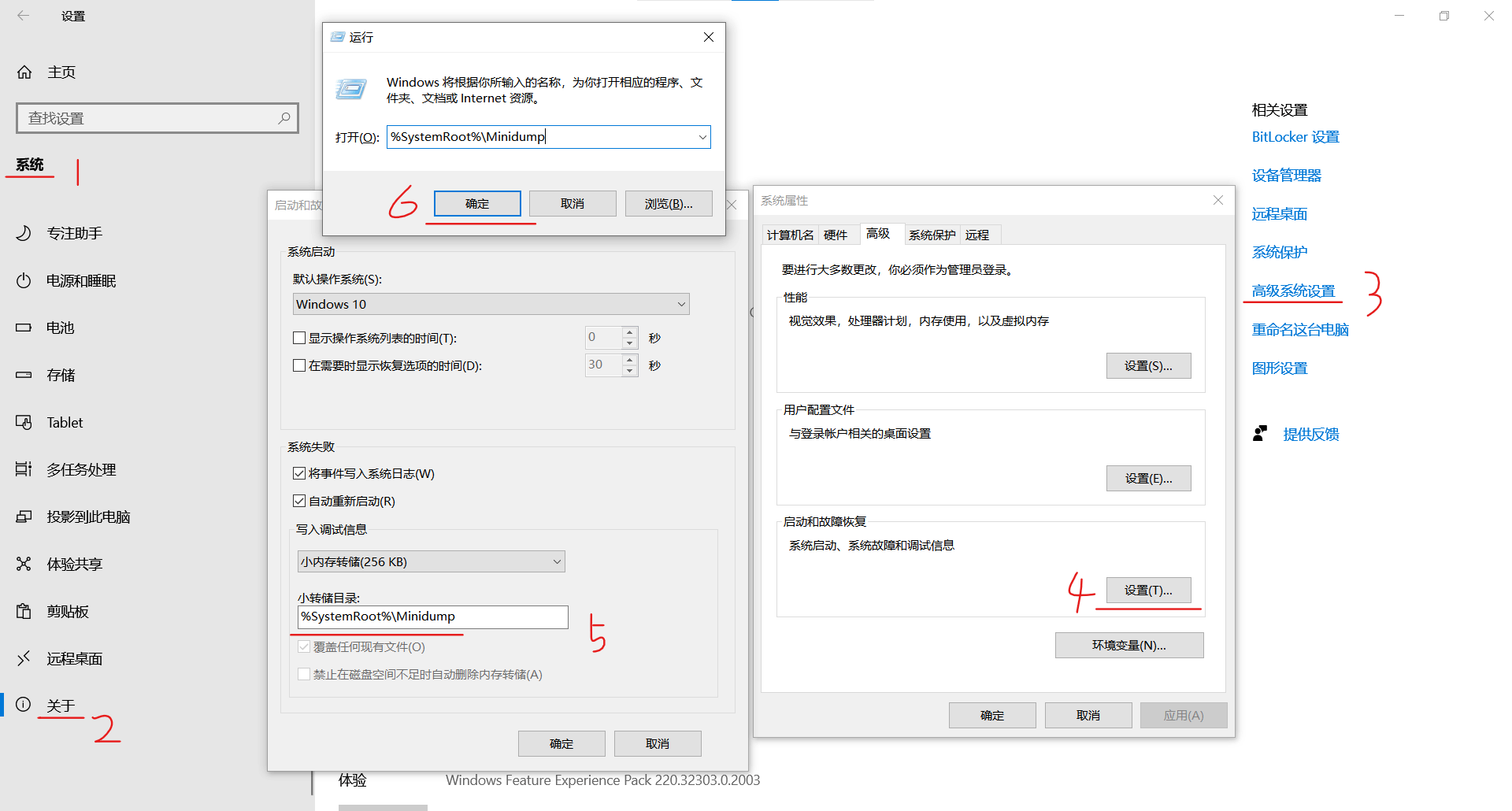Screen dimensions: 1512x811
Task: Select the 电池 battery icon
Action: [x=24, y=328]
